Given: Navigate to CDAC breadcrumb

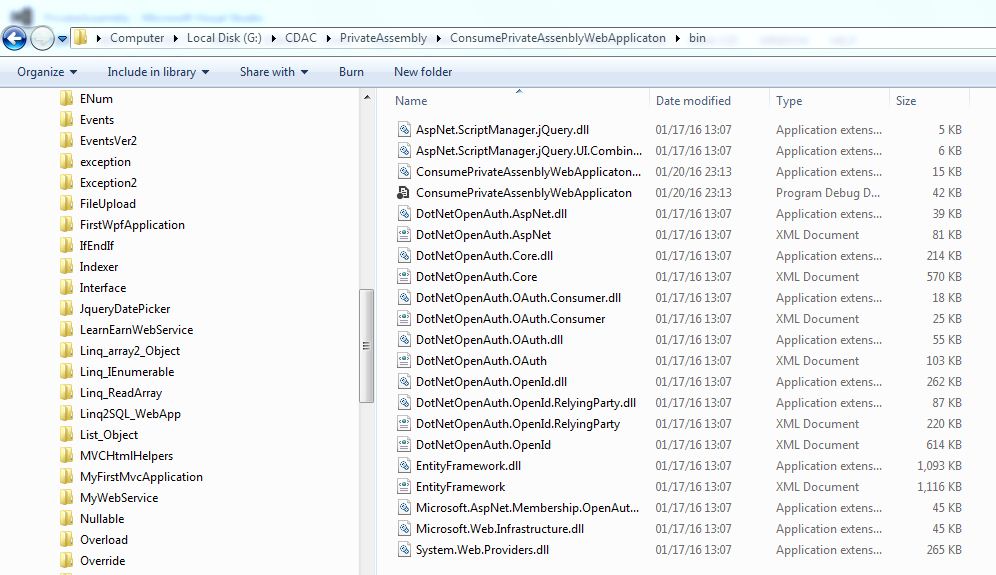Looking at the screenshot, I should (x=300, y=38).
